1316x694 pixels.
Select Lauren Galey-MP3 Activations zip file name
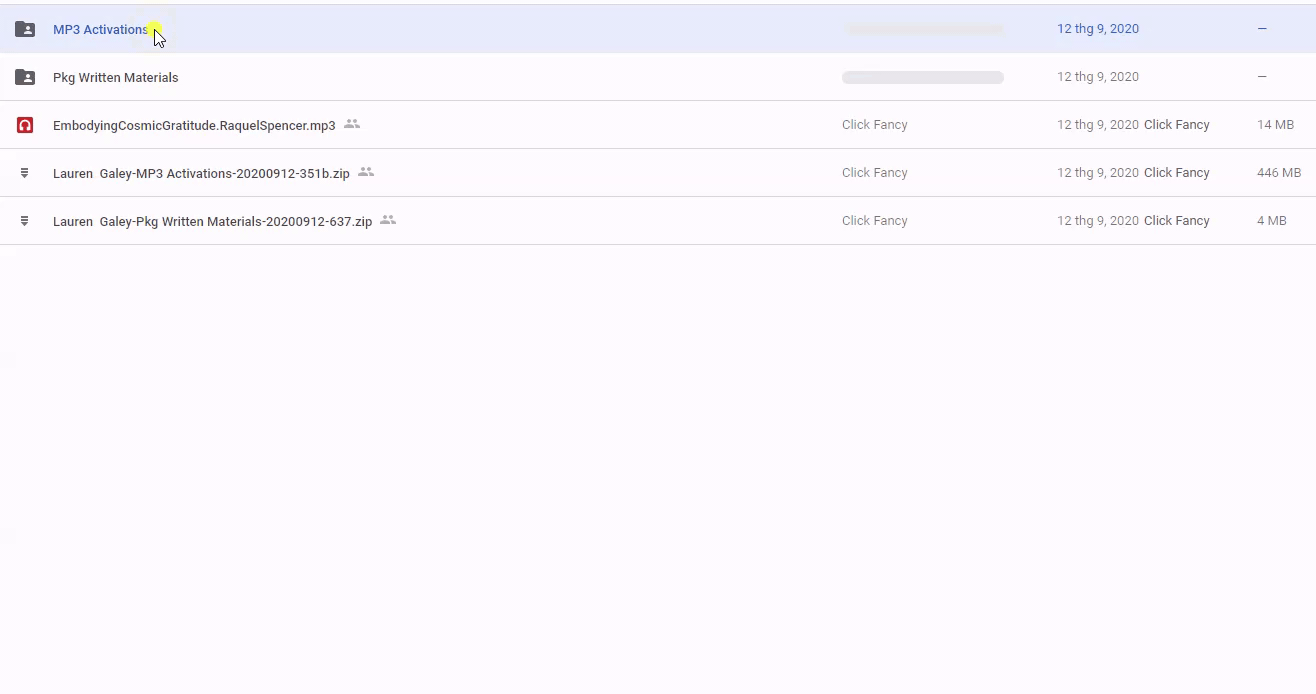pos(201,173)
